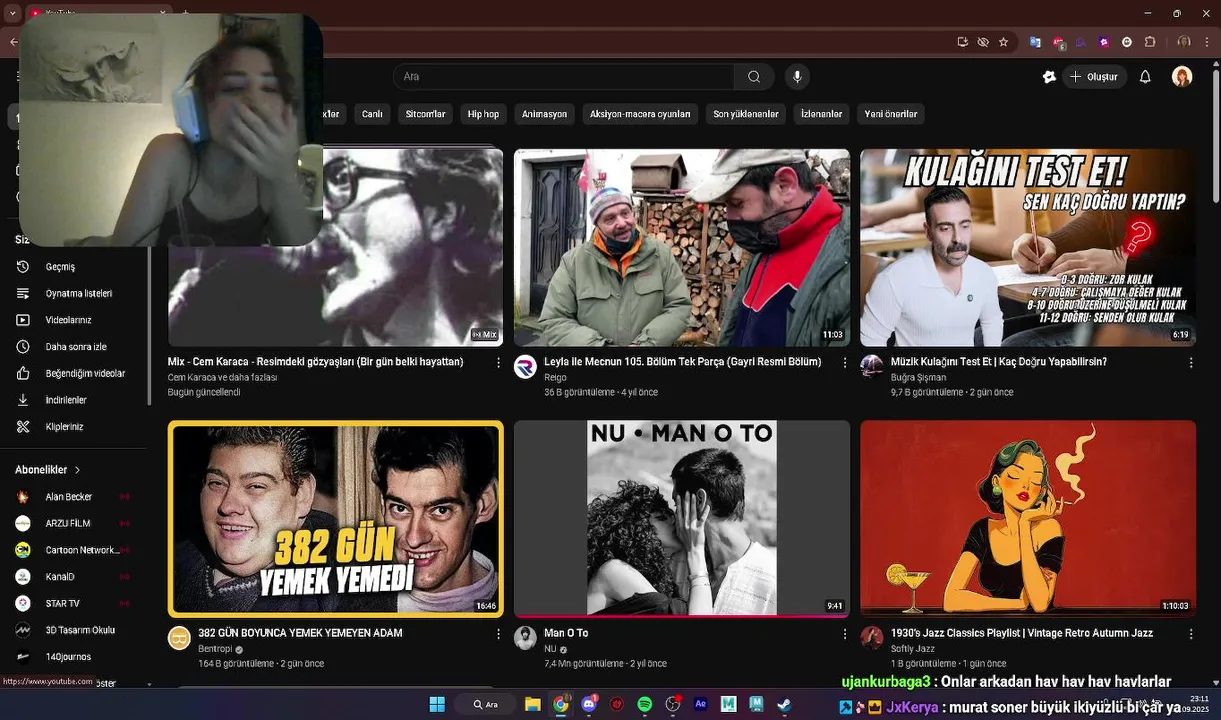Expand the Abonelikler section chevron

(x=77, y=470)
